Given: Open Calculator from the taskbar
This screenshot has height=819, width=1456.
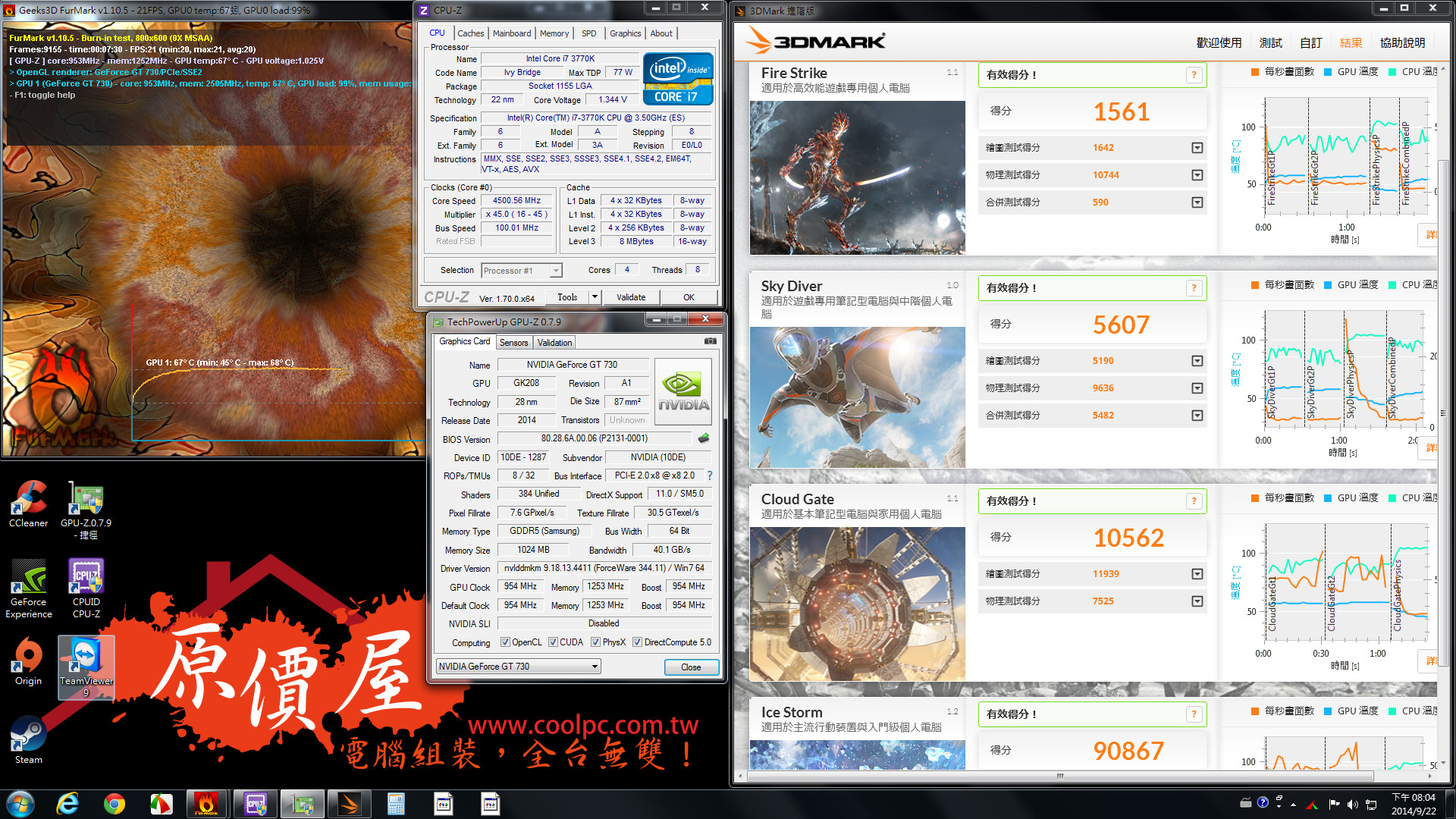Looking at the screenshot, I should [x=397, y=804].
